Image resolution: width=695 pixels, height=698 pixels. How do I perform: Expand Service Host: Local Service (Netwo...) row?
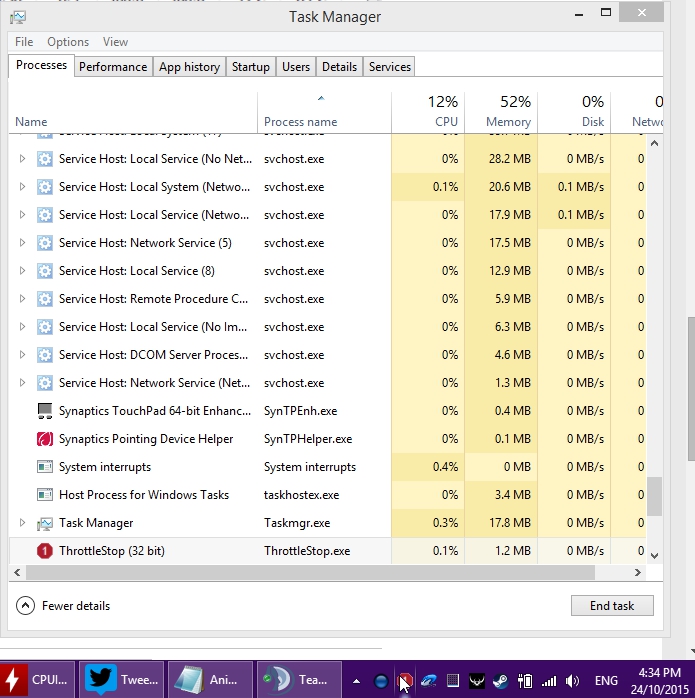[x=22, y=215]
